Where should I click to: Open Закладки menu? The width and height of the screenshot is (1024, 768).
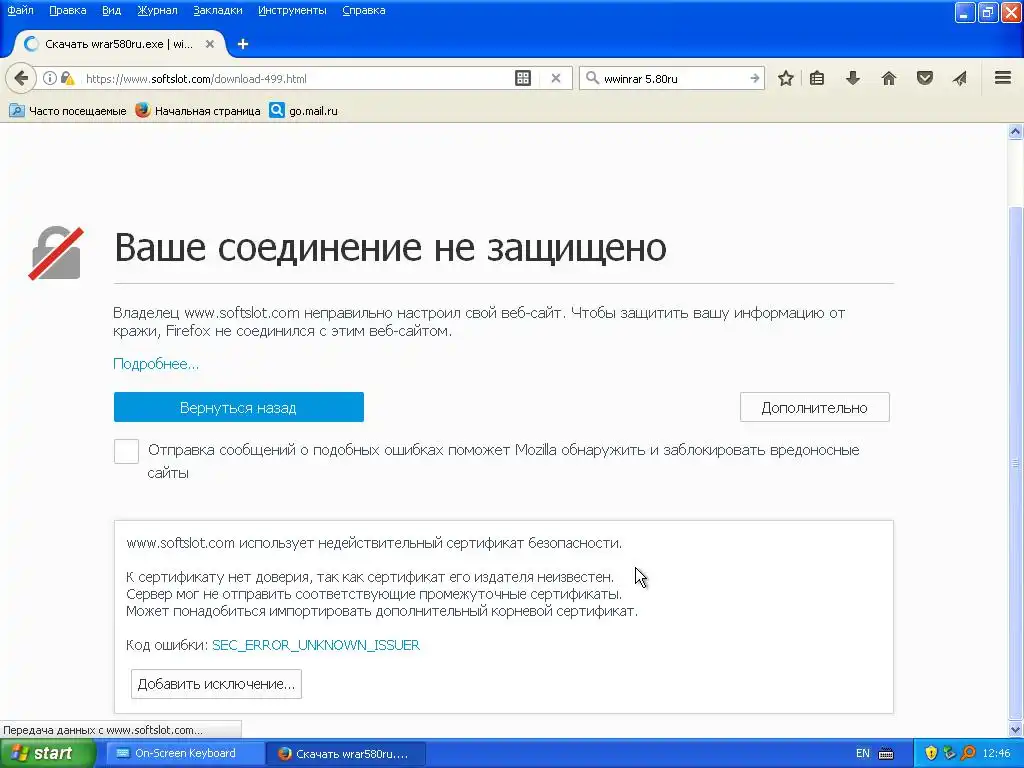coord(217,10)
